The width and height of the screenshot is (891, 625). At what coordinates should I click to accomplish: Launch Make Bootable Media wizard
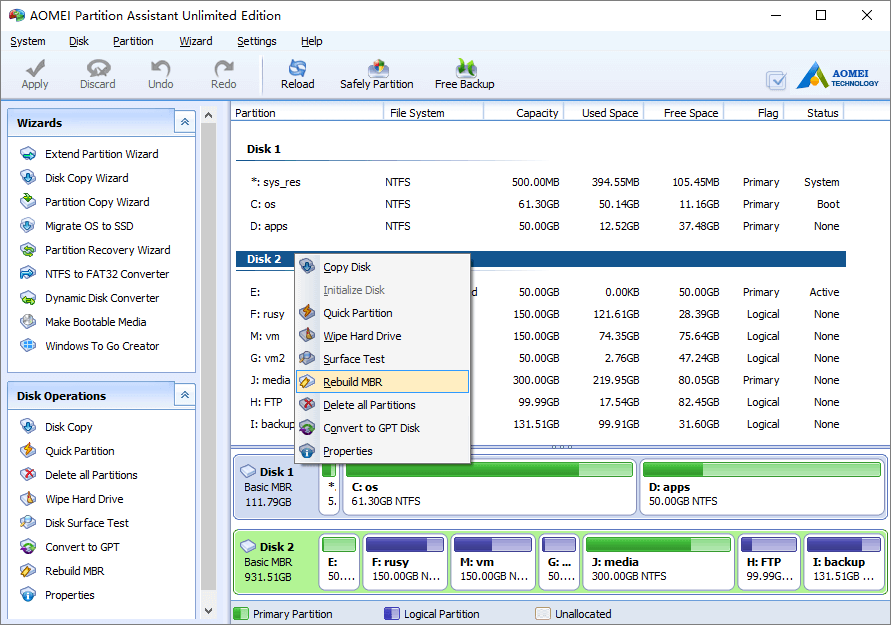95,322
